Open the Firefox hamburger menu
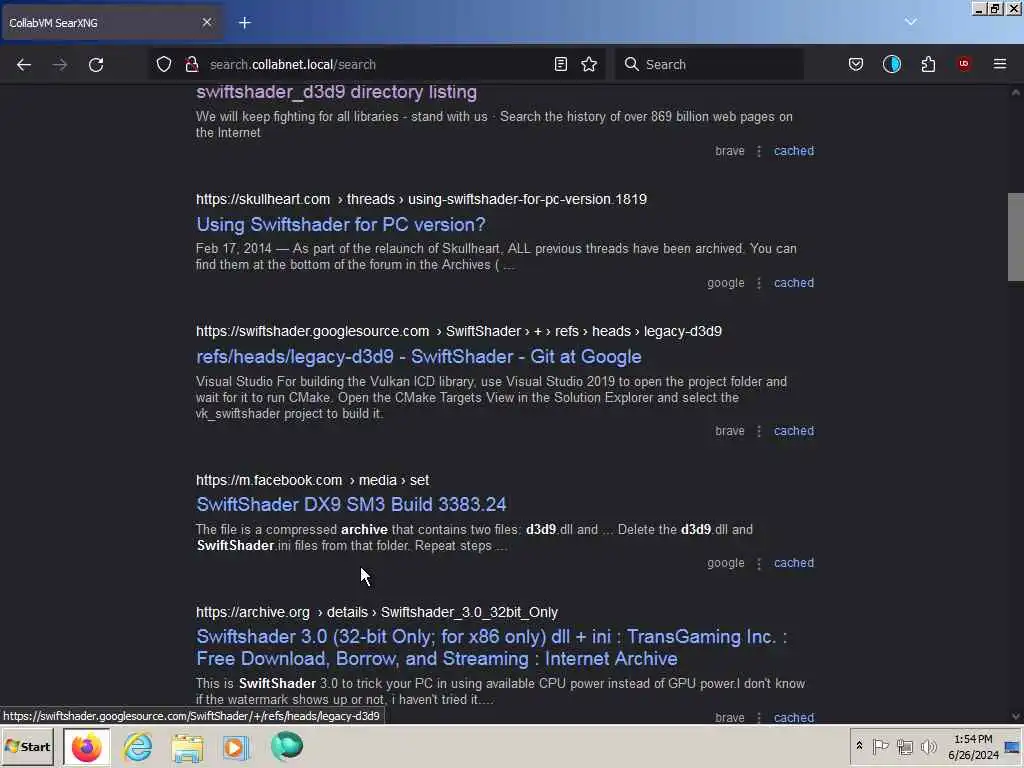Viewport: 1024px width, 768px height. point(1000,64)
